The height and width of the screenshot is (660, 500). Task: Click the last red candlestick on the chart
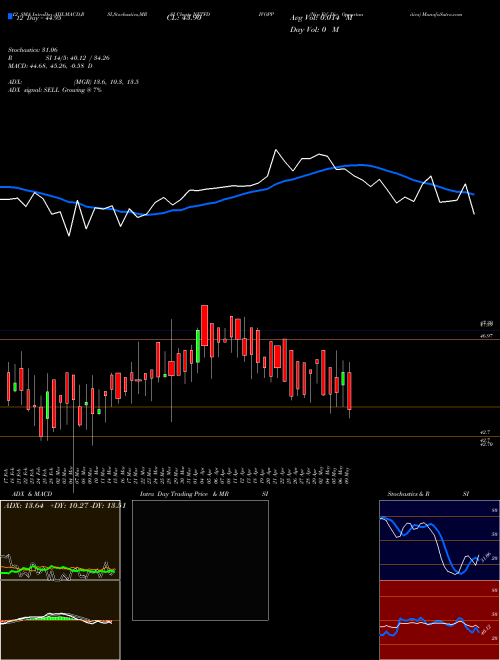[349, 391]
